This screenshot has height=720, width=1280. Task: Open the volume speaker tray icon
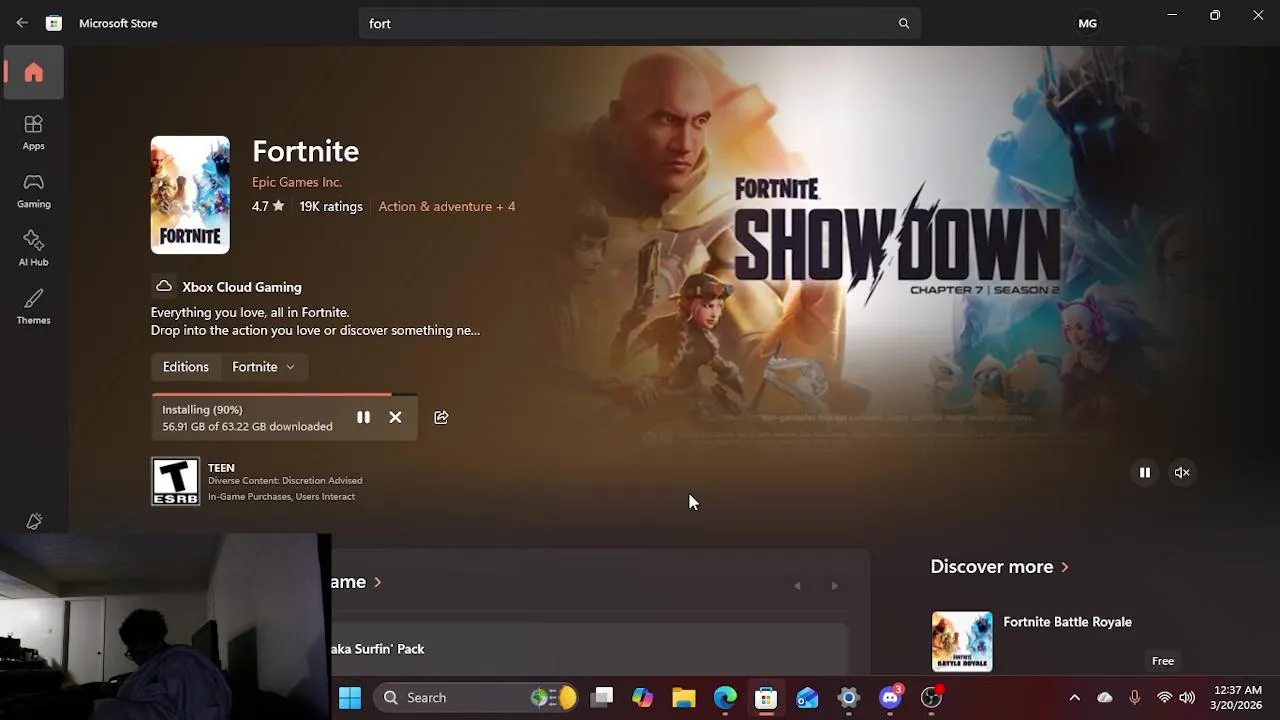click(1187, 698)
